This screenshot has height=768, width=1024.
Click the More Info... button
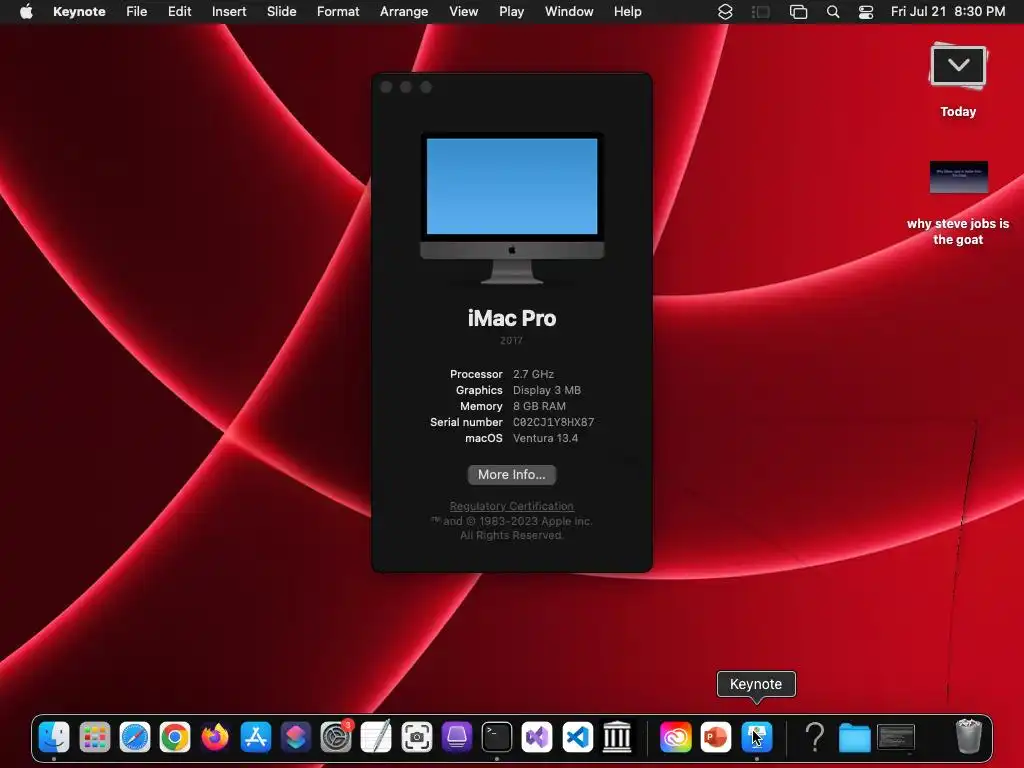point(512,475)
